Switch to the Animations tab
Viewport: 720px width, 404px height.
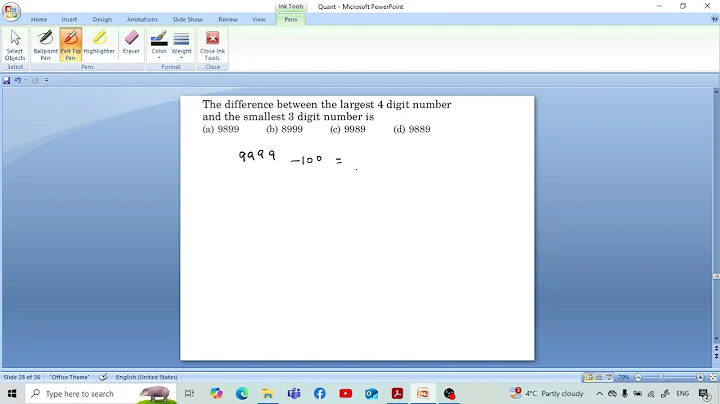click(x=142, y=19)
